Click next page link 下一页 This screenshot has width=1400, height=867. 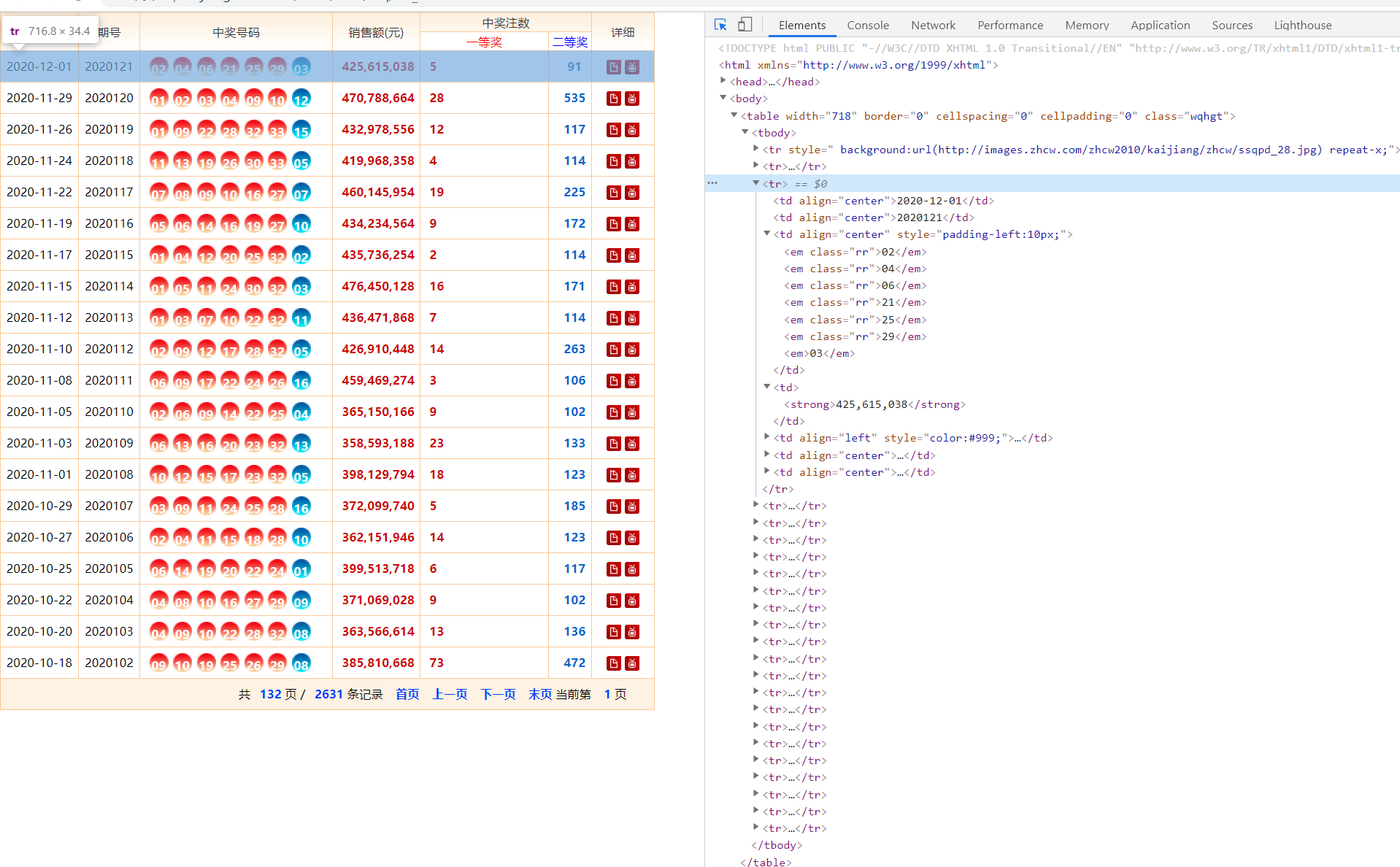tap(498, 694)
